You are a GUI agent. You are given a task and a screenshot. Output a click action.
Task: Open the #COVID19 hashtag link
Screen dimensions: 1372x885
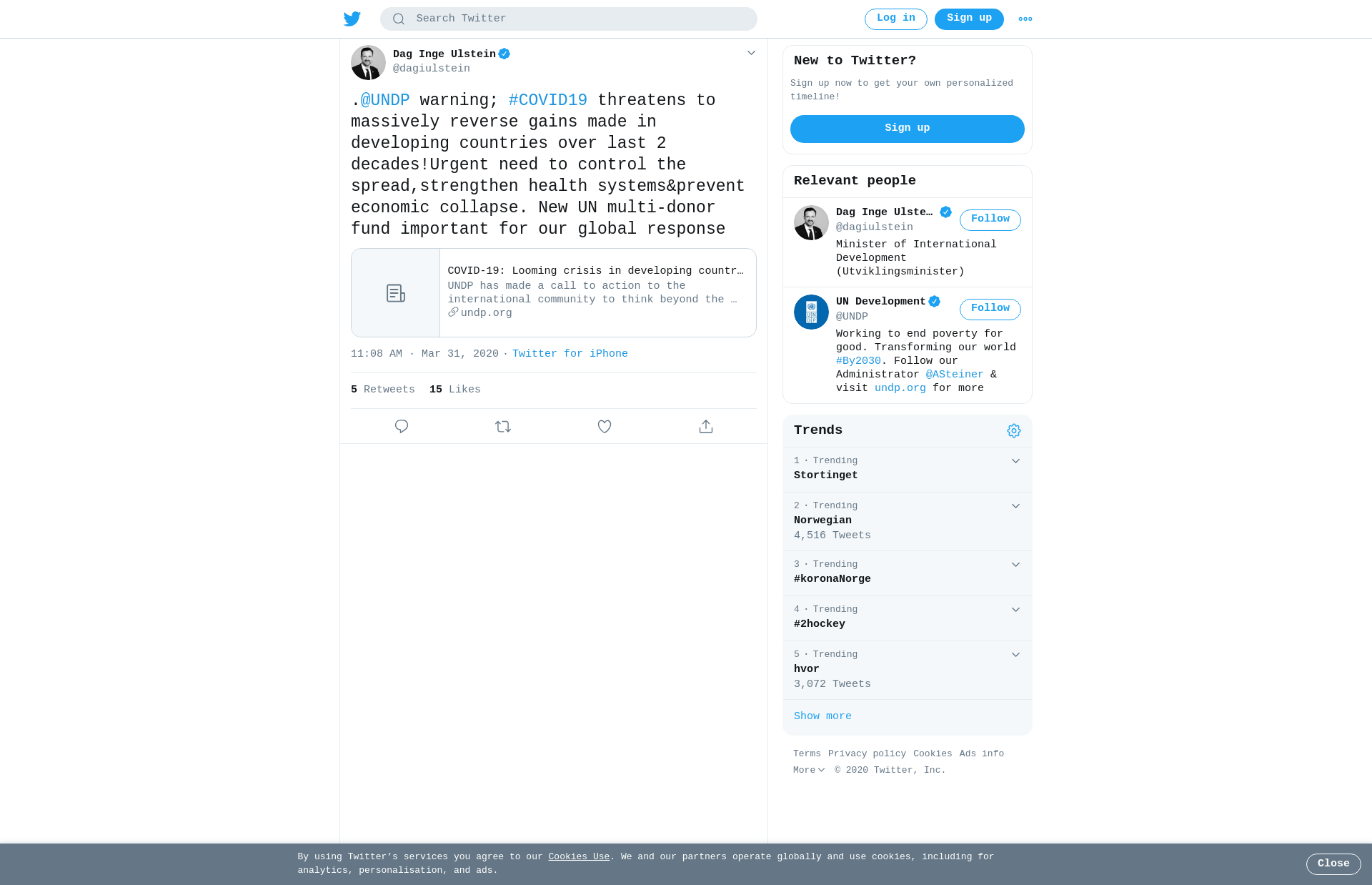coord(548,100)
